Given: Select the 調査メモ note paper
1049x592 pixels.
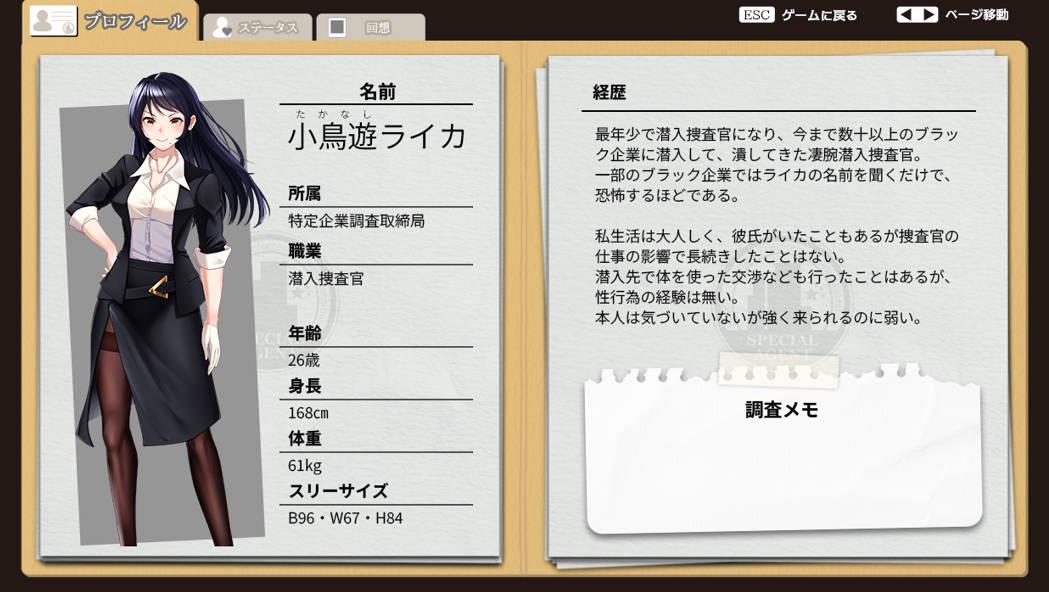Looking at the screenshot, I should pos(782,460).
